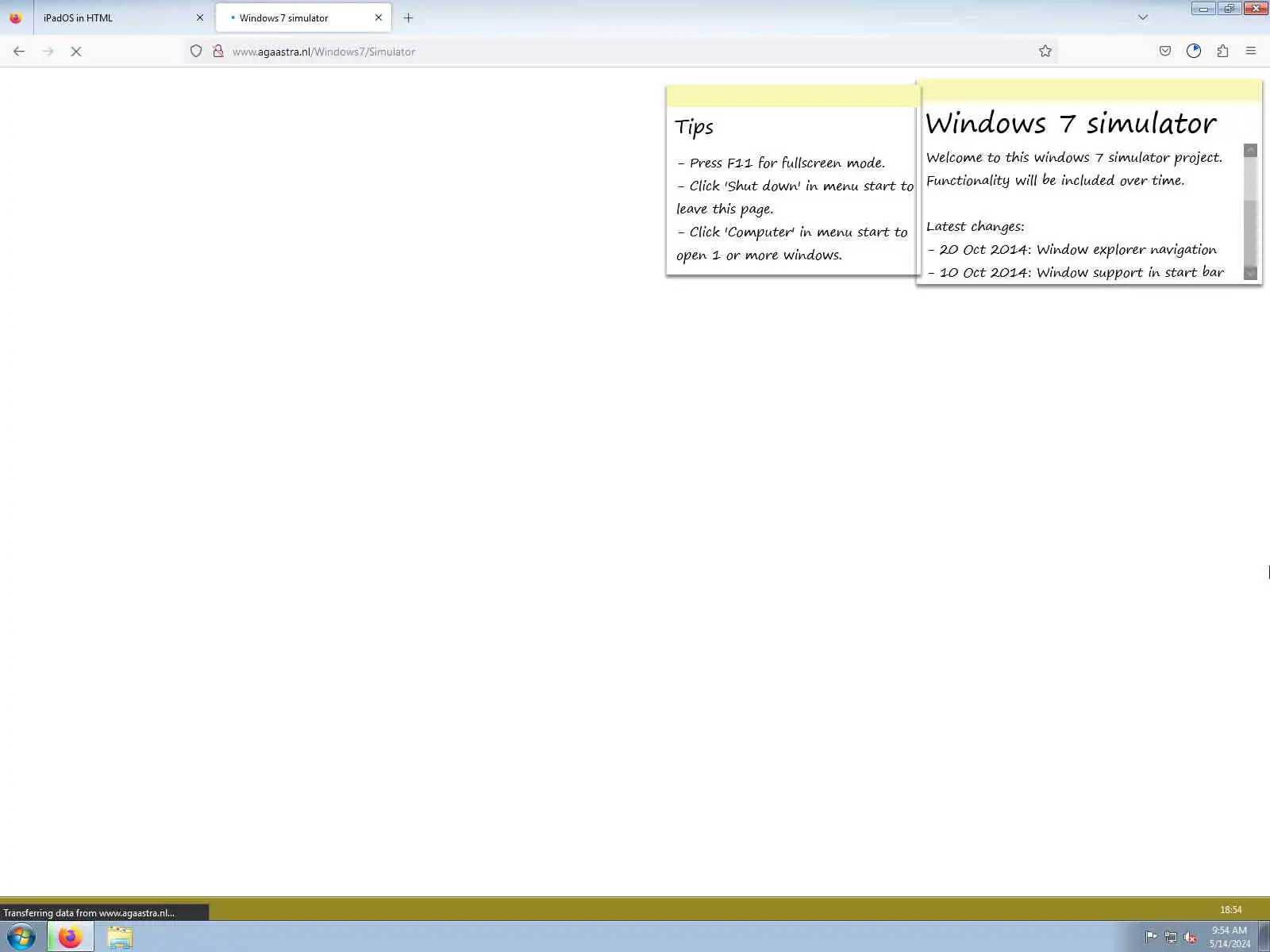The width and height of the screenshot is (1270, 952).
Task: Click 'Press F11 for fullscreen mode.' tip
Action: coord(781,163)
